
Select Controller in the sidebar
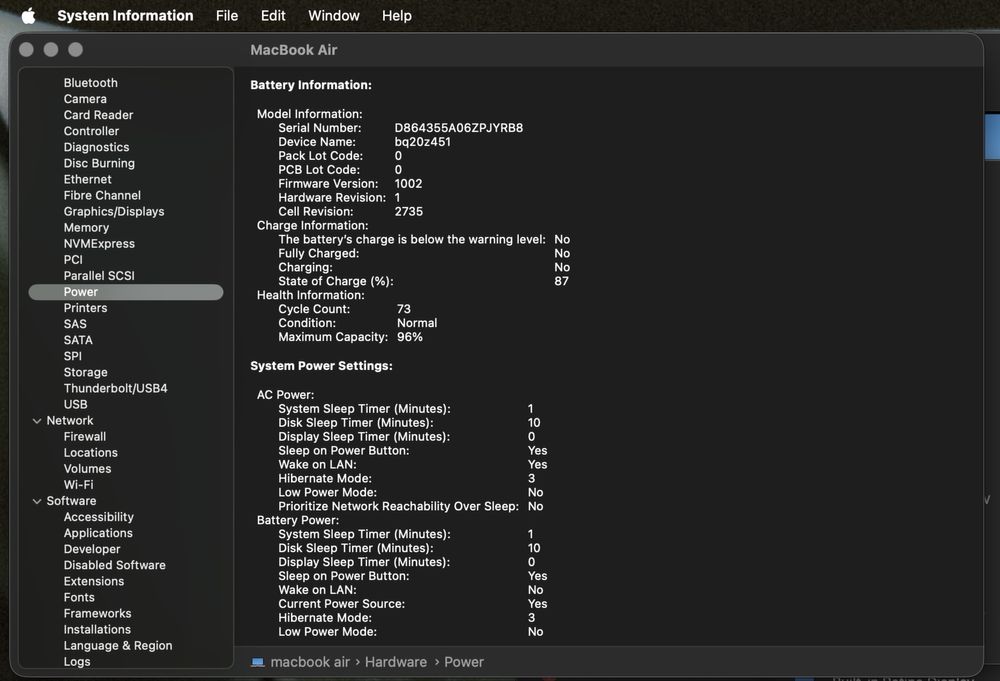pos(91,131)
